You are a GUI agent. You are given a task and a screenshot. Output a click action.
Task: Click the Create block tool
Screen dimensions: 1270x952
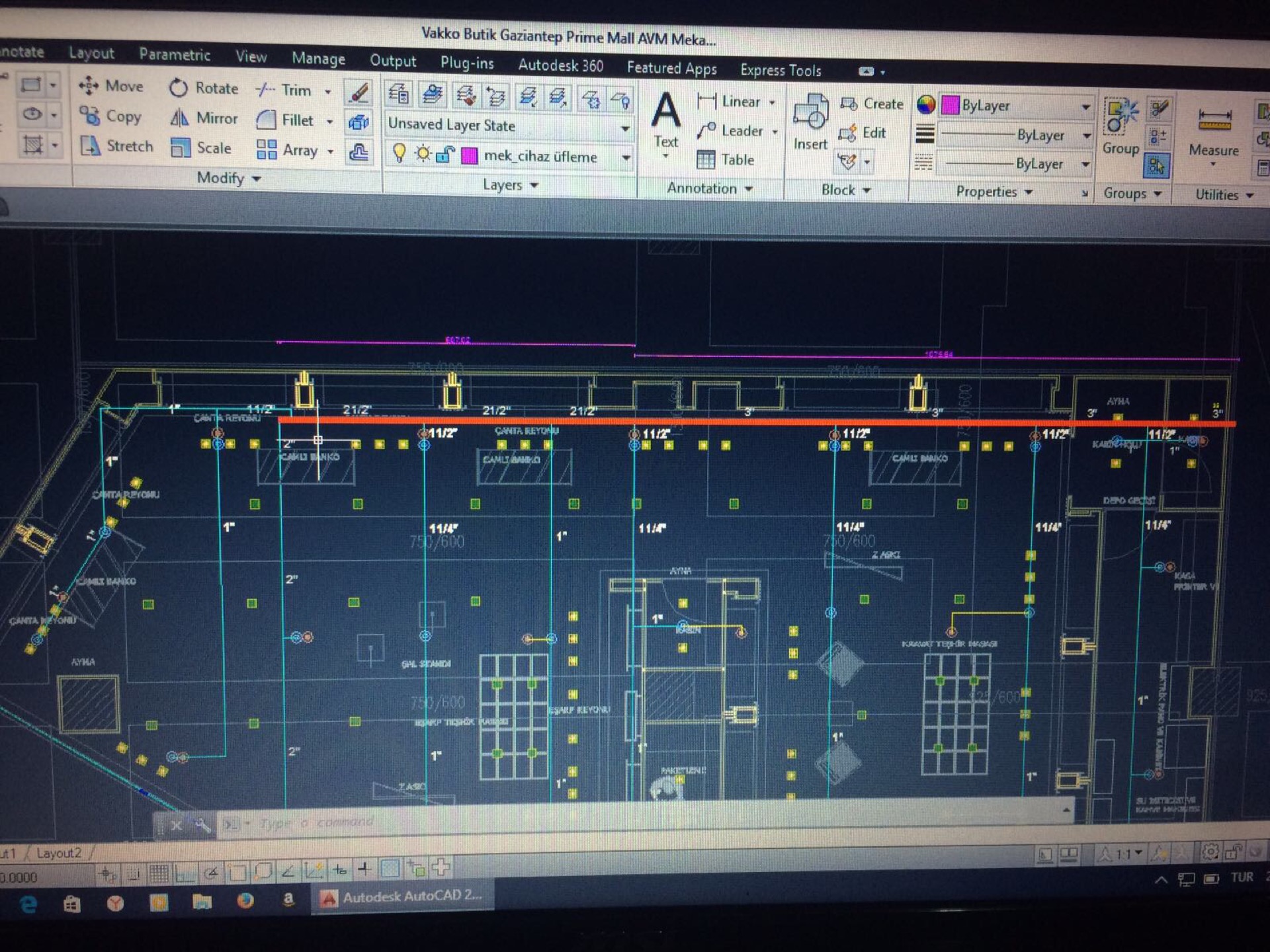click(x=871, y=104)
